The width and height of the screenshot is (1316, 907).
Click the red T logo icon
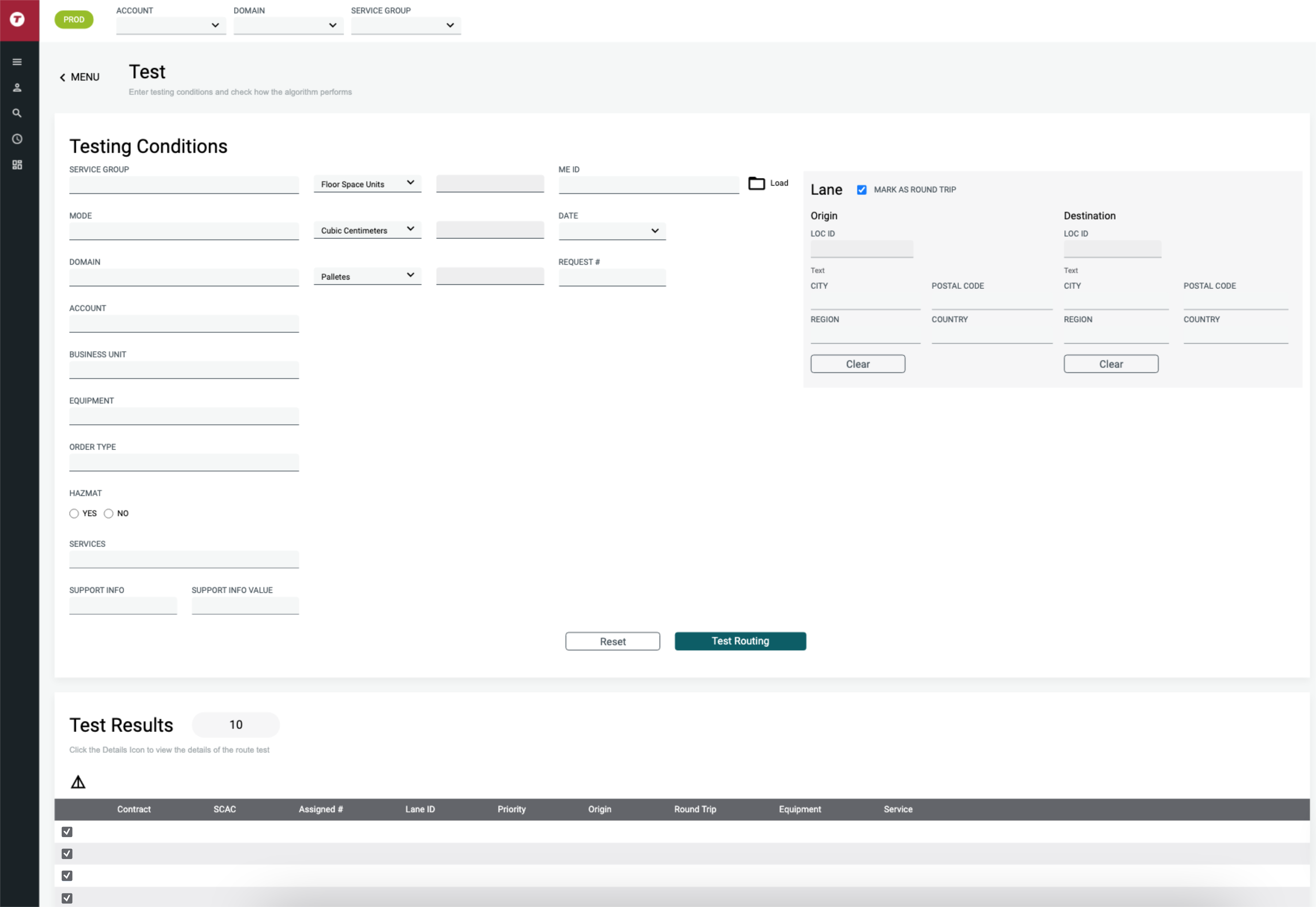pyautogui.click(x=17, y=19)
